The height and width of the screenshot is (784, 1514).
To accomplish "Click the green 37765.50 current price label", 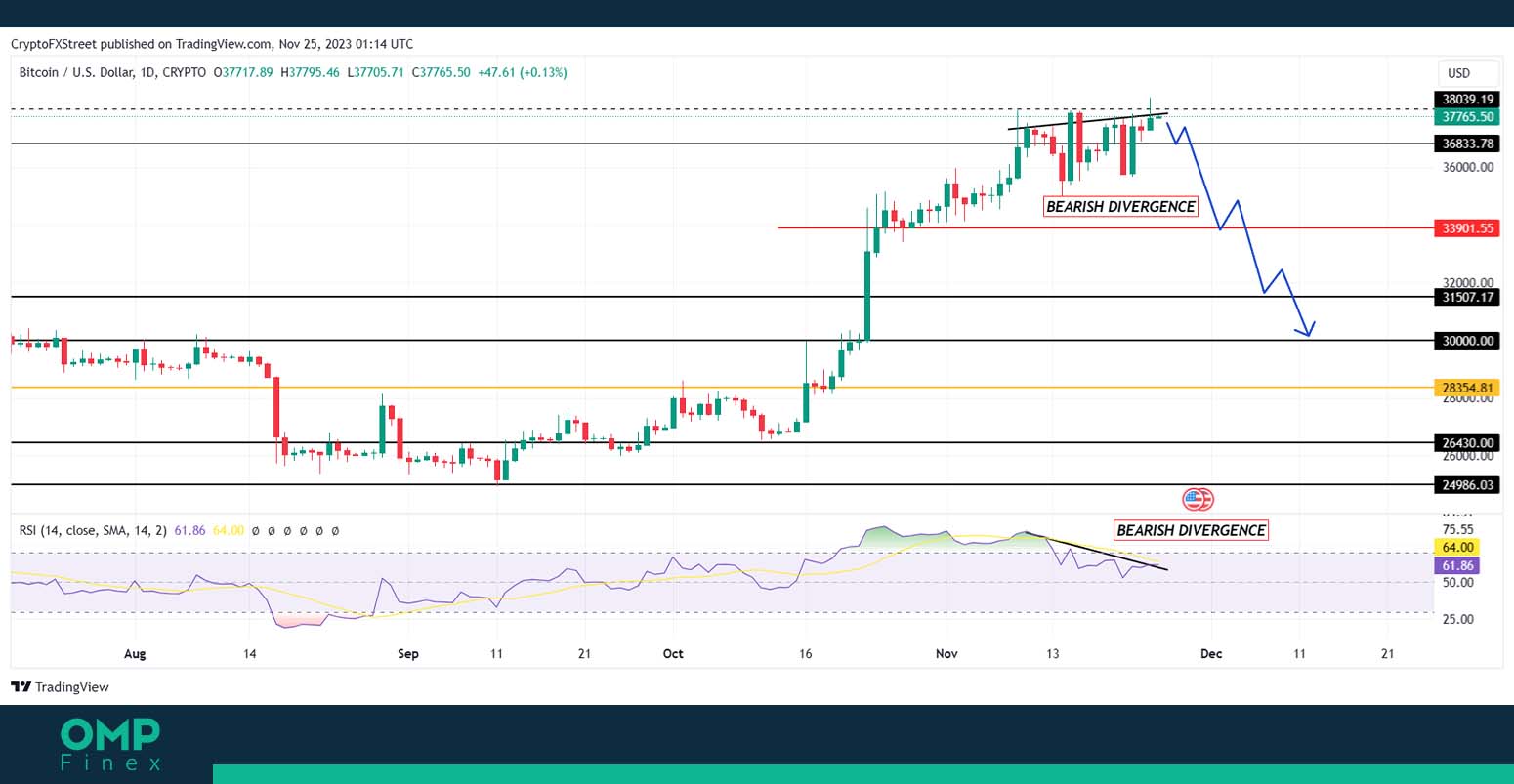I will coord(1468,116).
